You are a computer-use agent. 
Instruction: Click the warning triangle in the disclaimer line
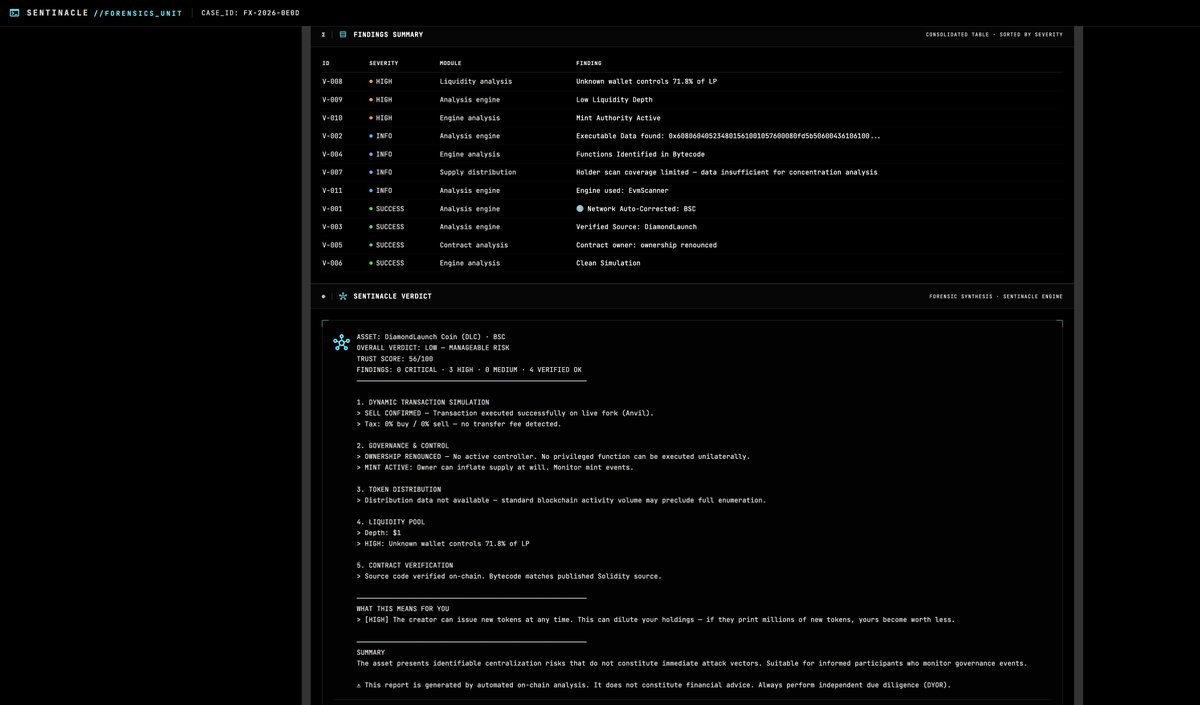point(359,685)
